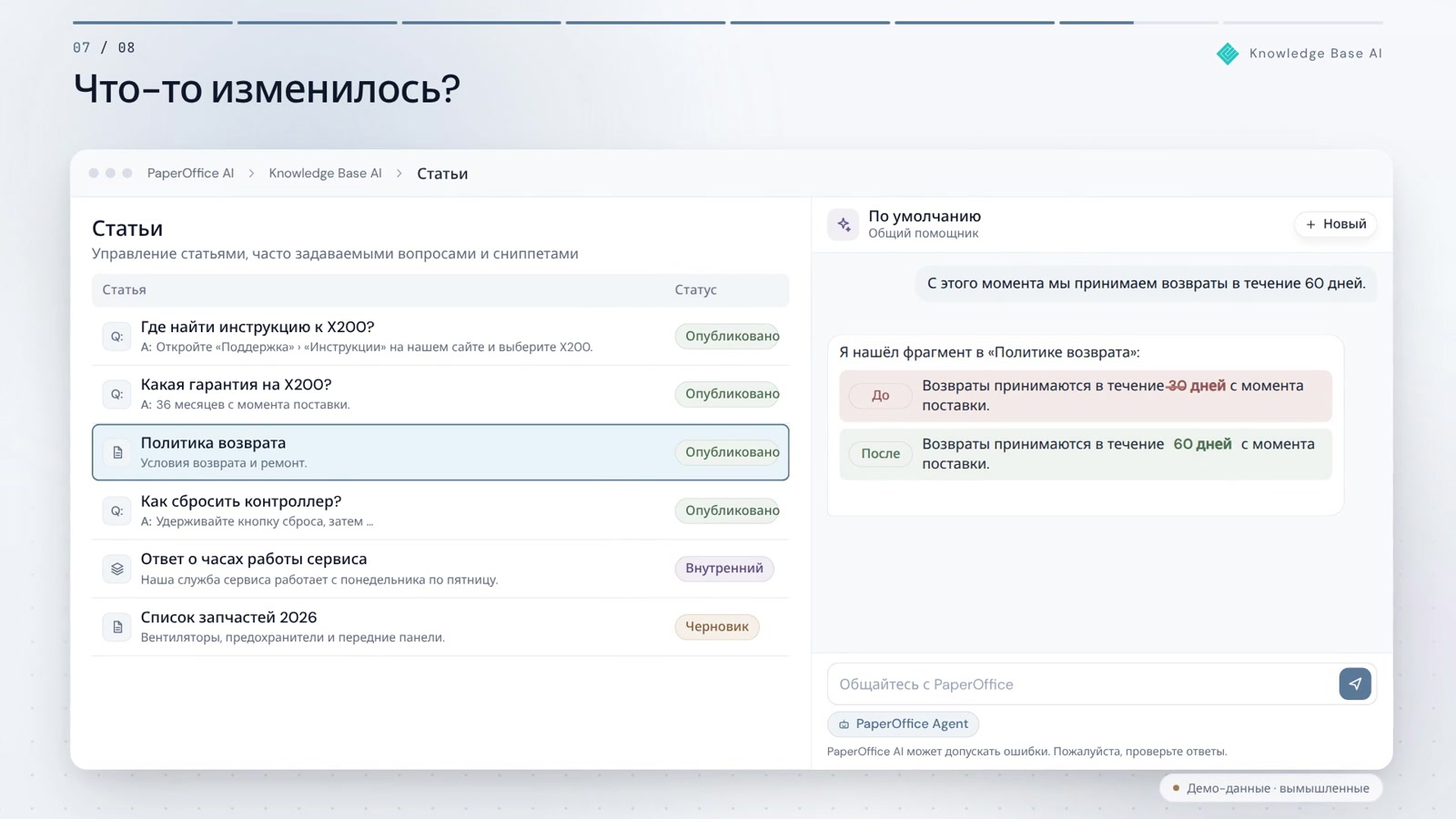Screen dimensions: 1456x819
Task: Go to PaperOffice AI breadcrumb
Action: (x=190, y=173)
